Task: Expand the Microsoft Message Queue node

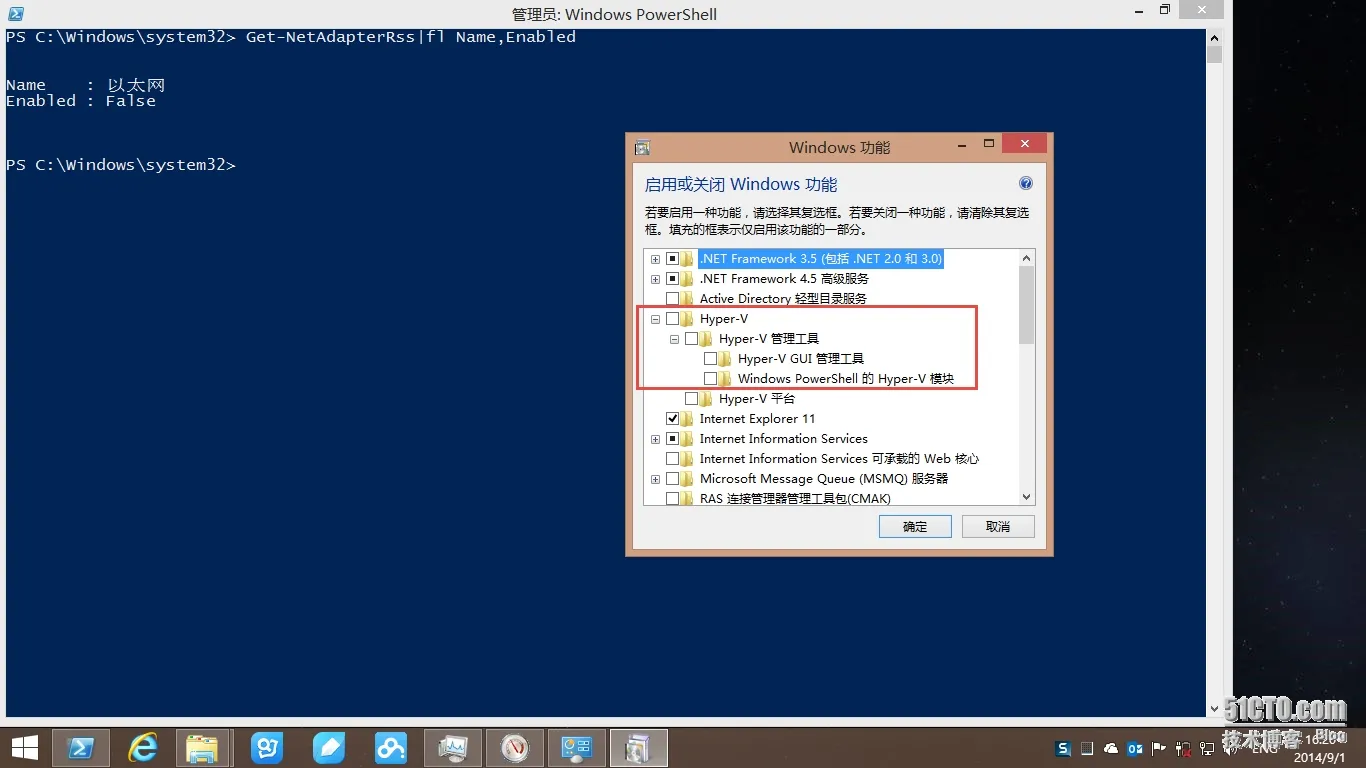Action: point(655,479)
